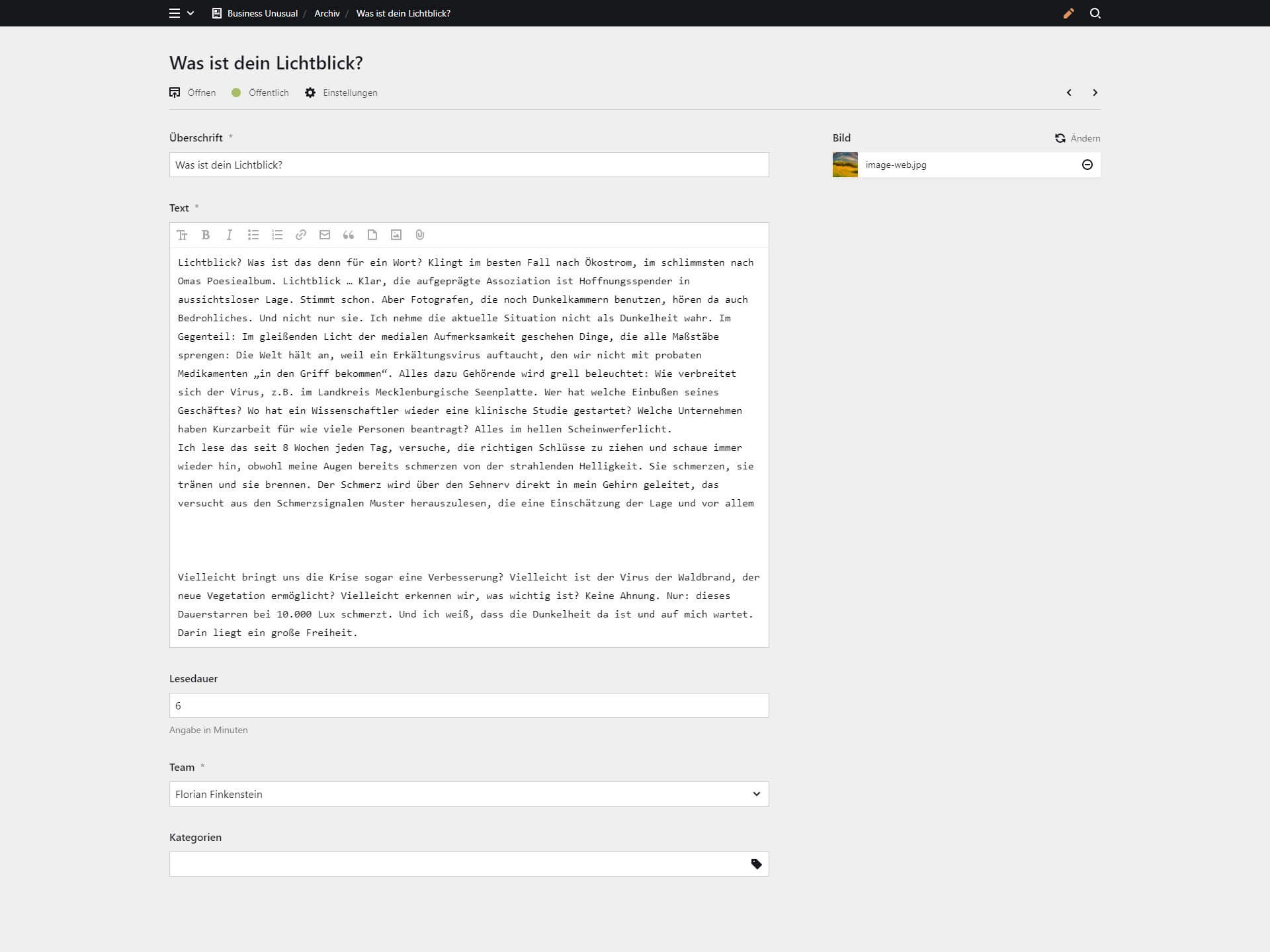
Task: Click into the Text editor body
Action: pos(469,447)
